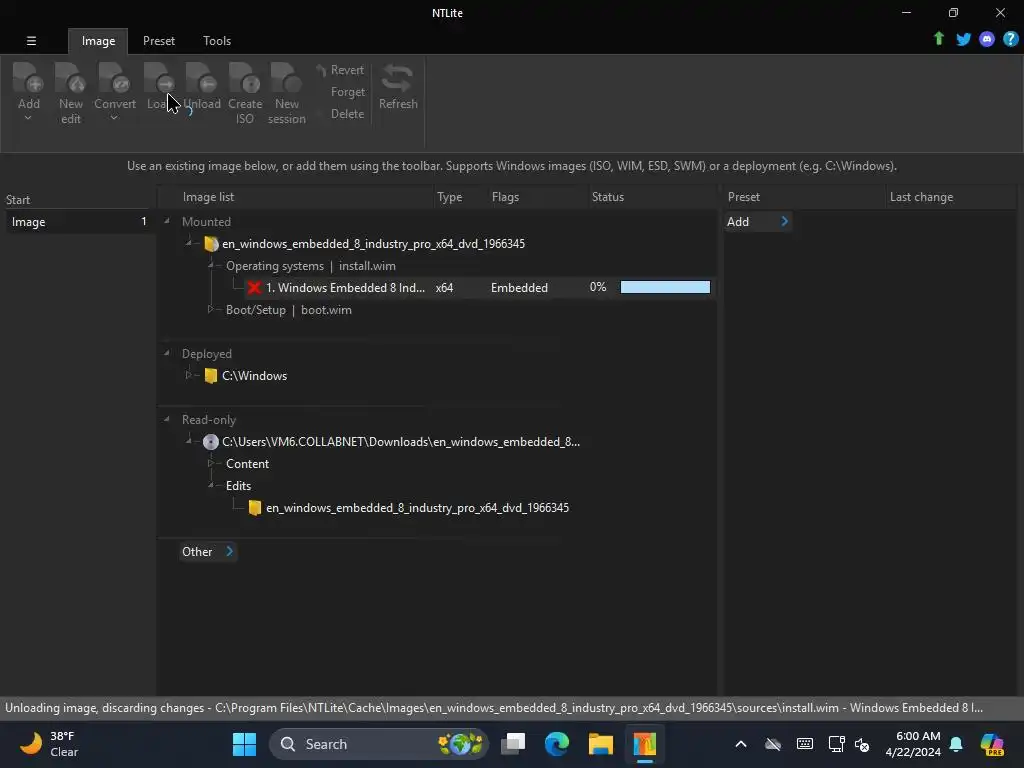Viewport: 1024px width, 768px height.
Task: Open the Convert dropdown arrow
Action: coord(114,118)
